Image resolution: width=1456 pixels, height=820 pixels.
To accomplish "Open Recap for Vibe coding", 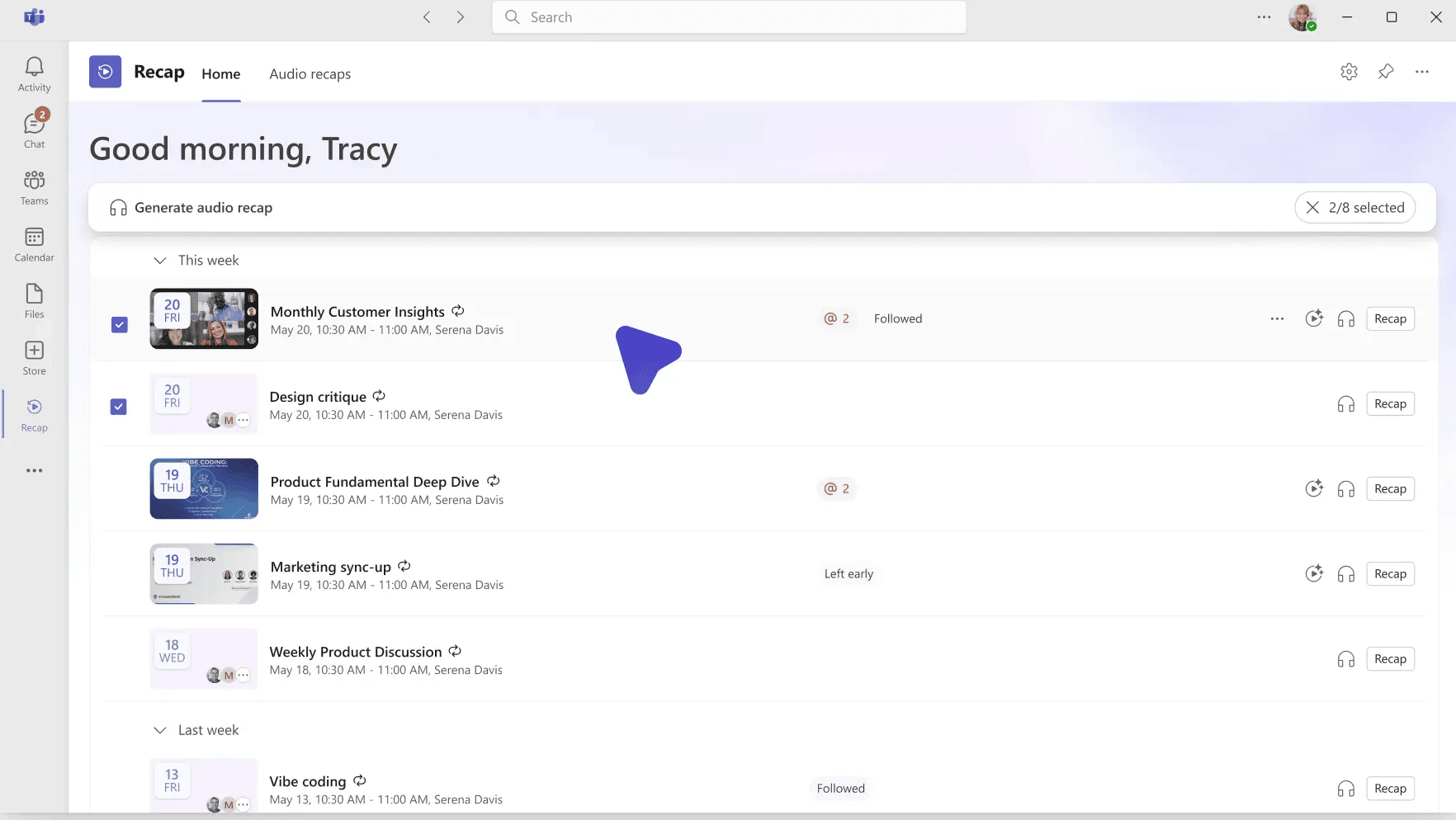I will (1390, 788).
